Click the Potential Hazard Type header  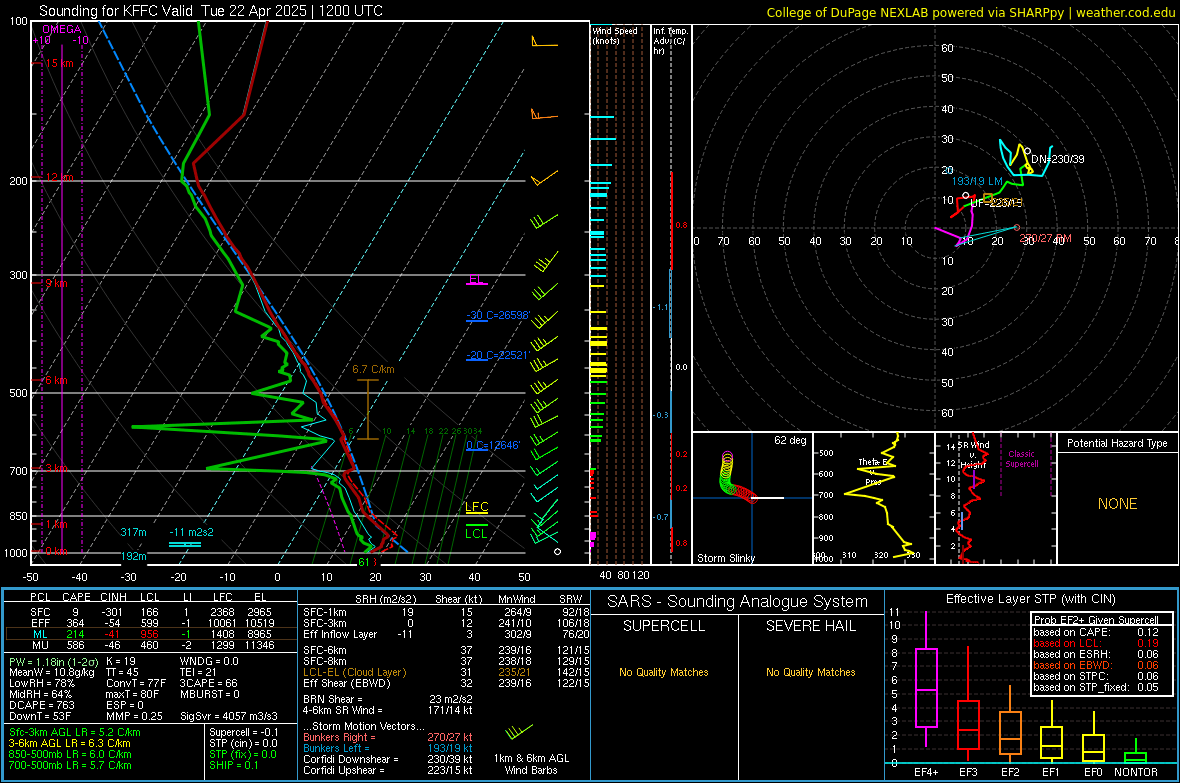[1117, 443]
